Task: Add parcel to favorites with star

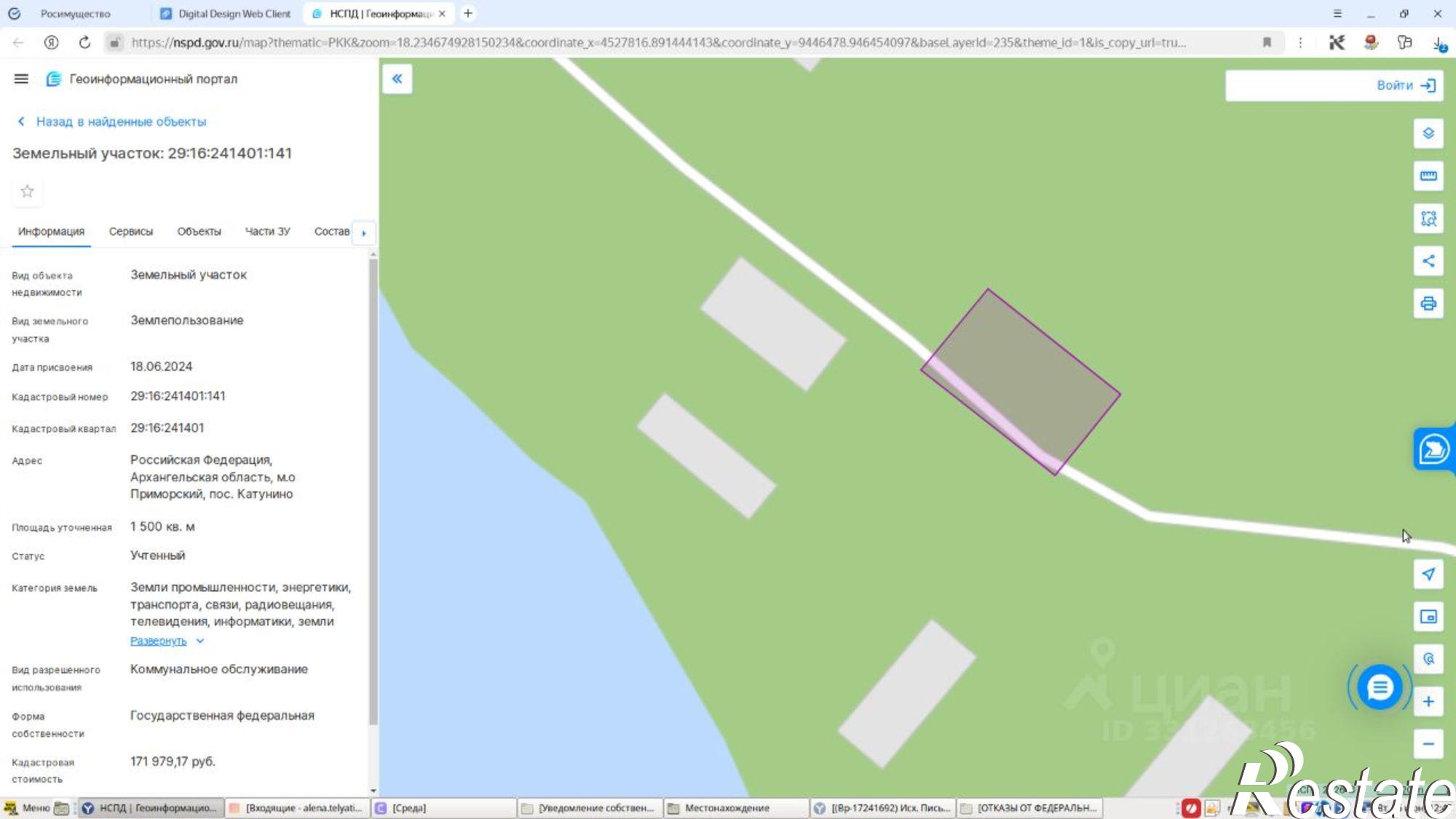Action: tap(27, 191)
